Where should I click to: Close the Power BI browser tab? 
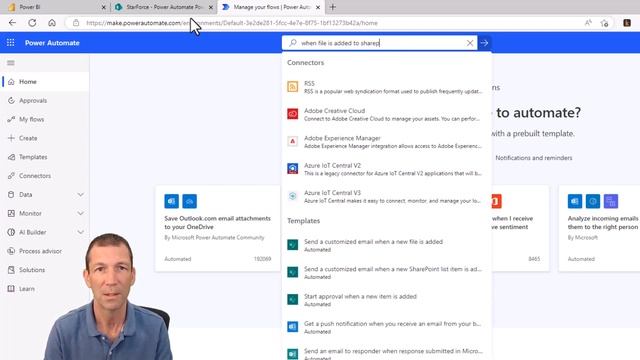tap(103, 7)
